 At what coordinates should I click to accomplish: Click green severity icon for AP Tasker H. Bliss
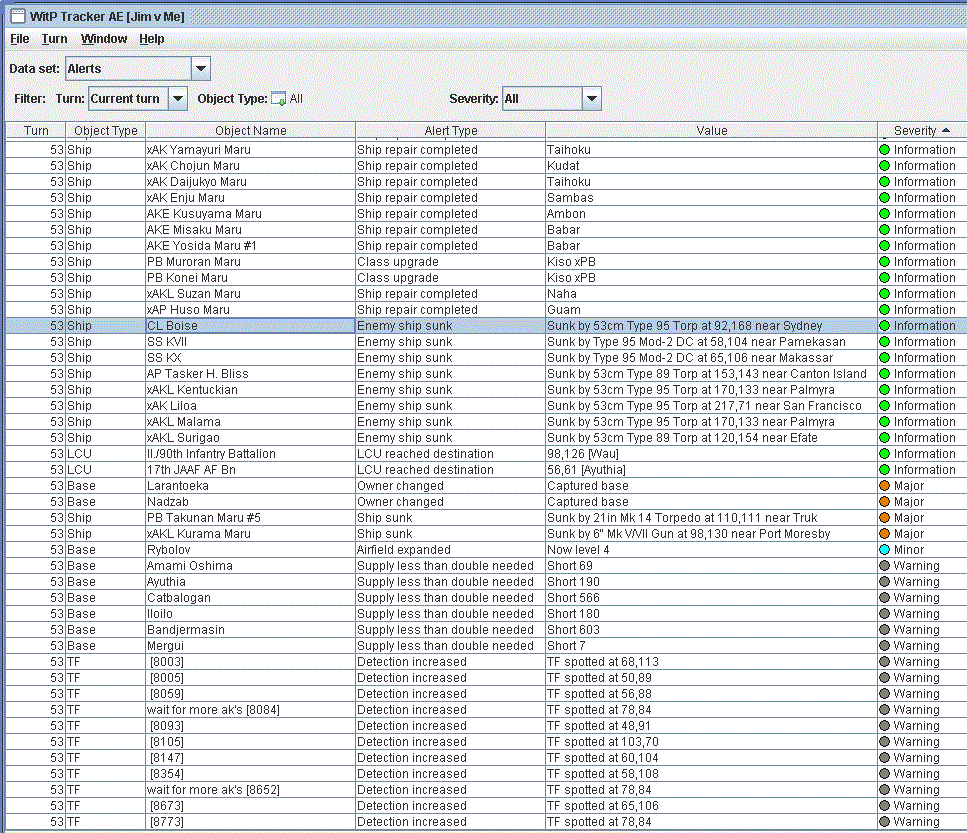(x=885, y=374)
